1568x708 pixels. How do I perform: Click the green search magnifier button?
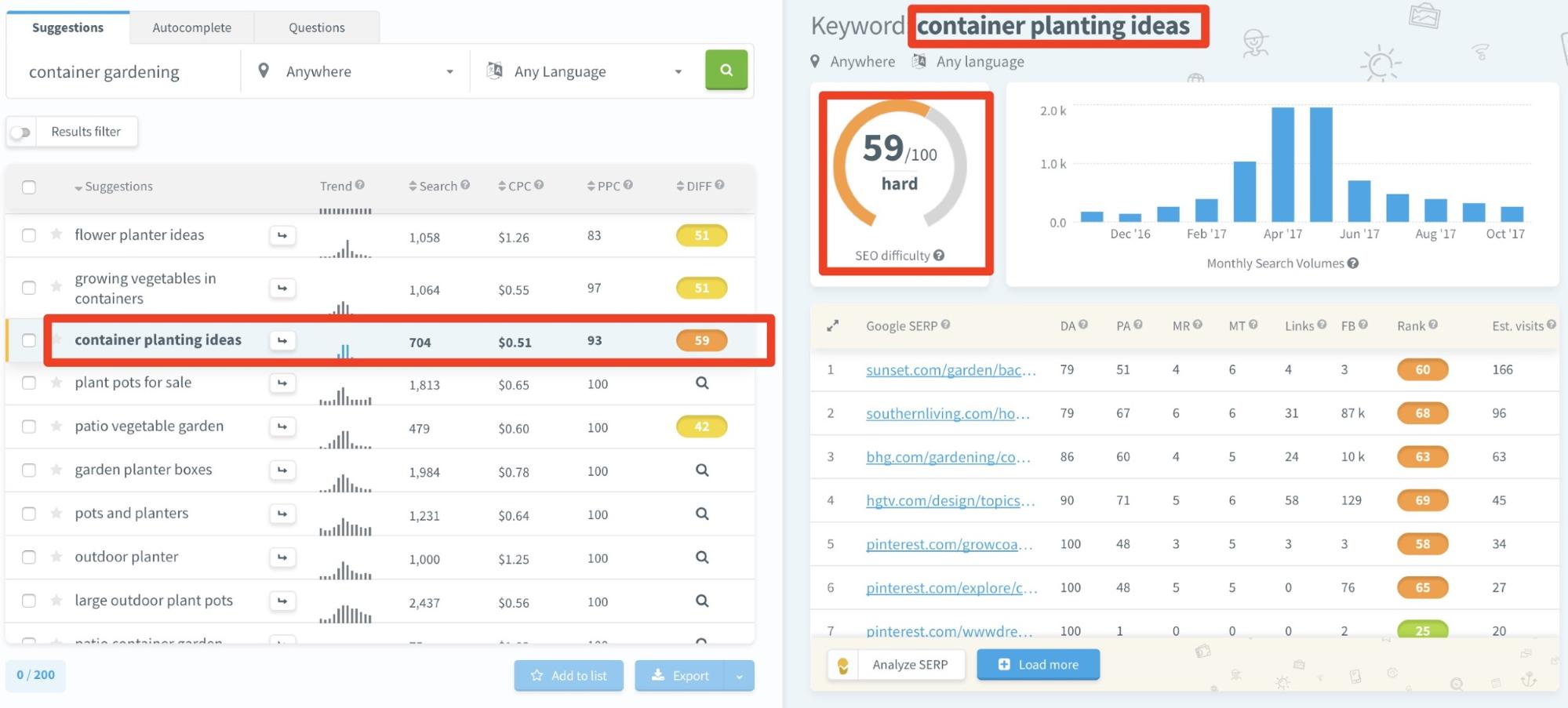726,71
